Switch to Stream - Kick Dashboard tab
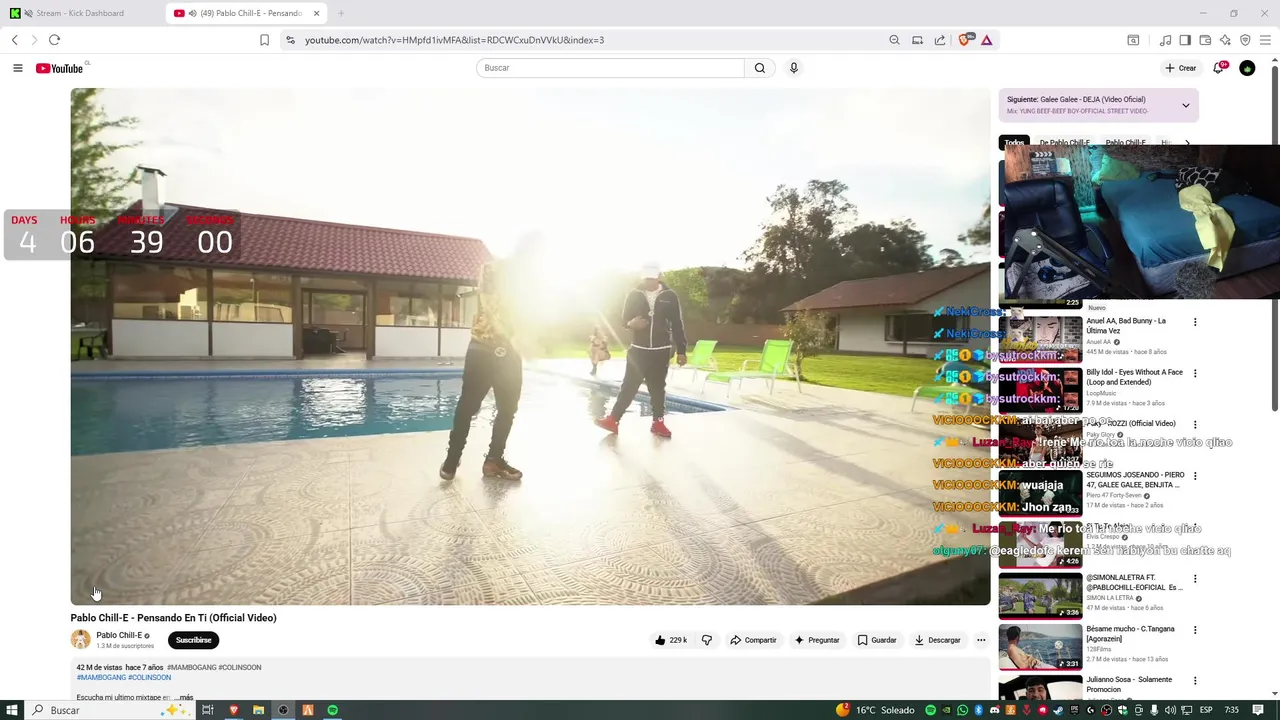This screenshot has width=1280, height=720. click(80, 13)
